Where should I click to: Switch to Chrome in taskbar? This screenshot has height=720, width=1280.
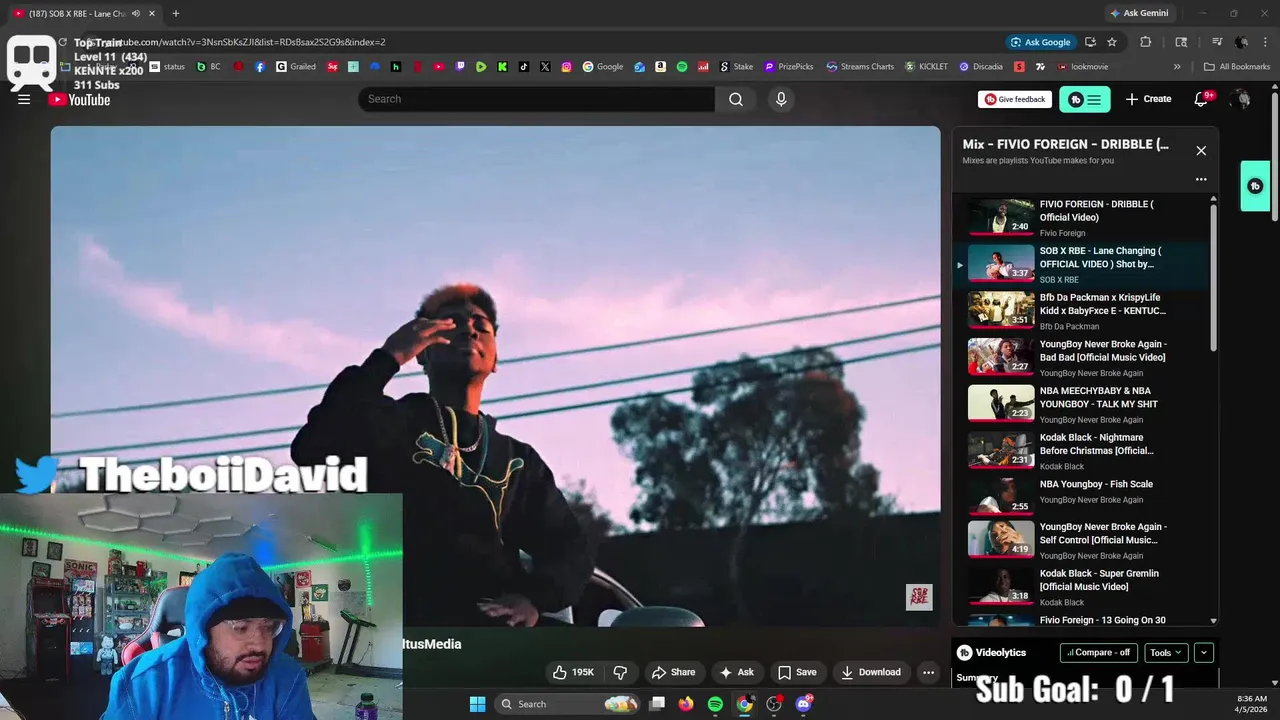tap(744, 704)
